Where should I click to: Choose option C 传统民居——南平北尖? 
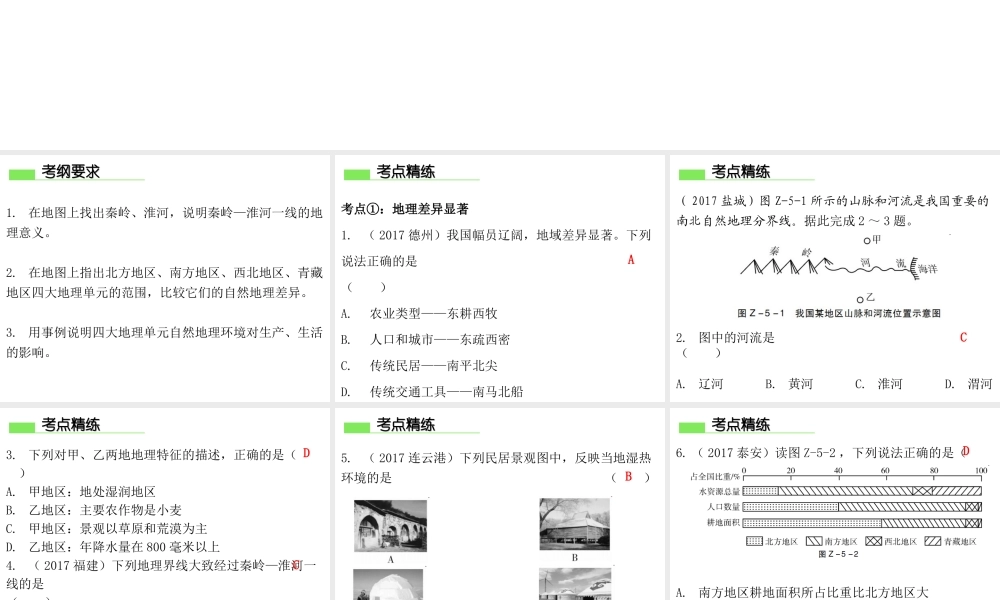(x=419, y=366)
